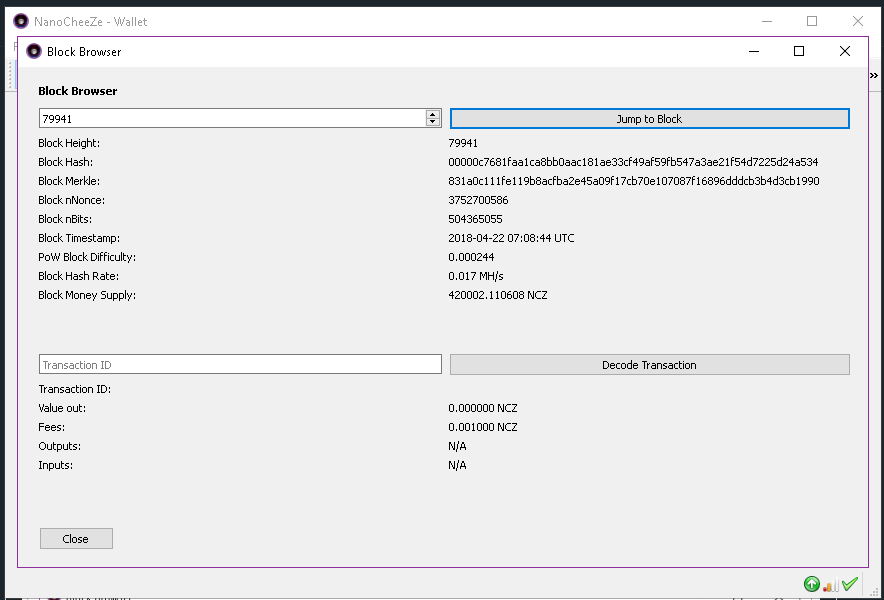Click the Block Height: label
Image resolution: width=884 pixels, height=600 pixels.
pyautogui.click(x=69, y=143)
